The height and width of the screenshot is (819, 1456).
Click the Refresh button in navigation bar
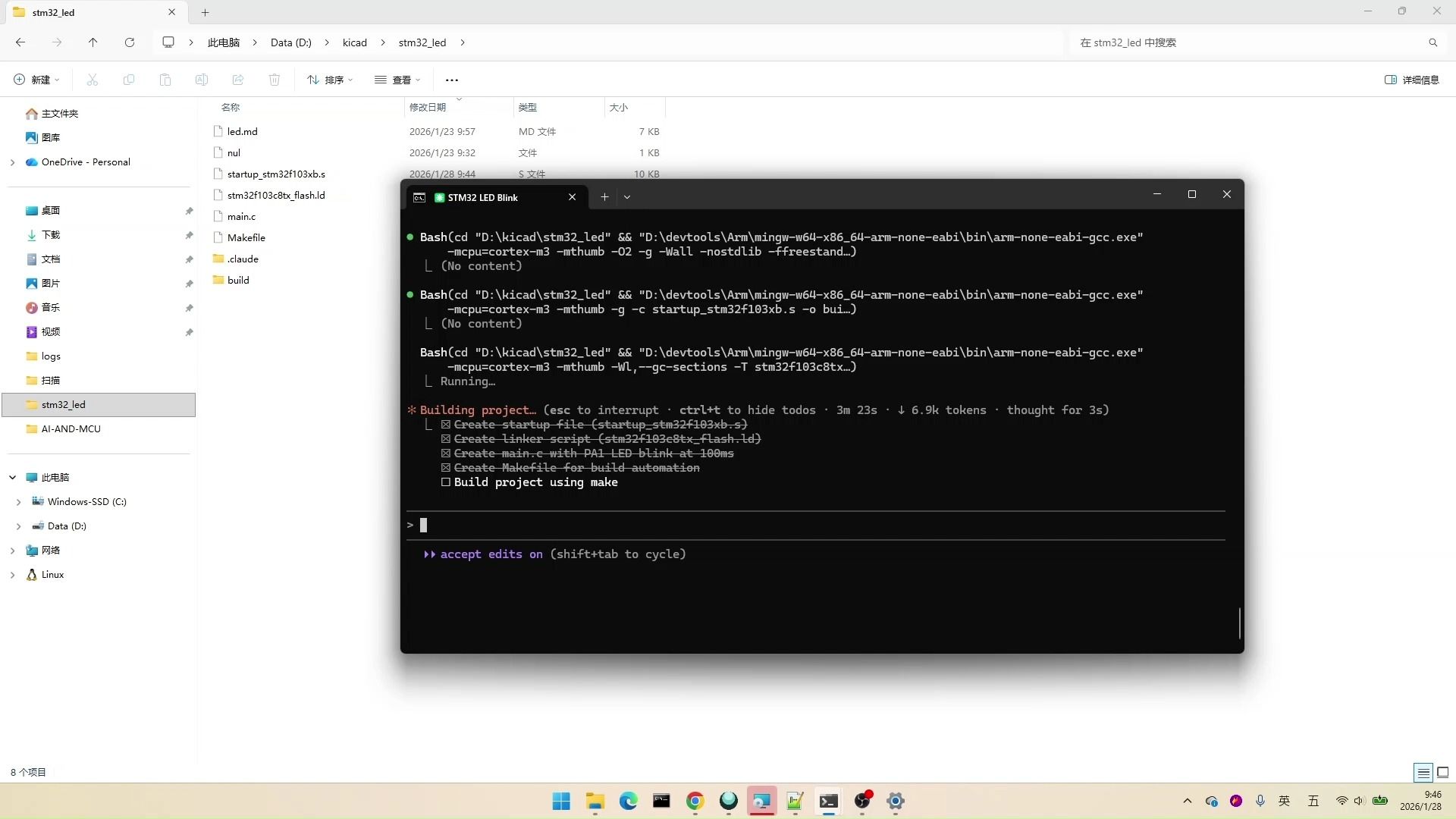point(130,42)
